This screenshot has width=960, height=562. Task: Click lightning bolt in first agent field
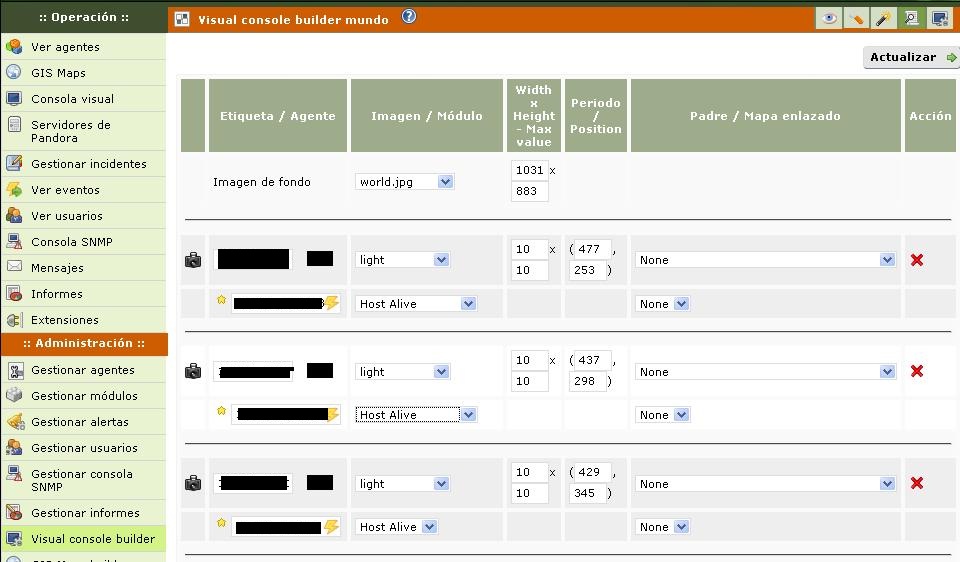pyautogui.click(x=331, y=303)
